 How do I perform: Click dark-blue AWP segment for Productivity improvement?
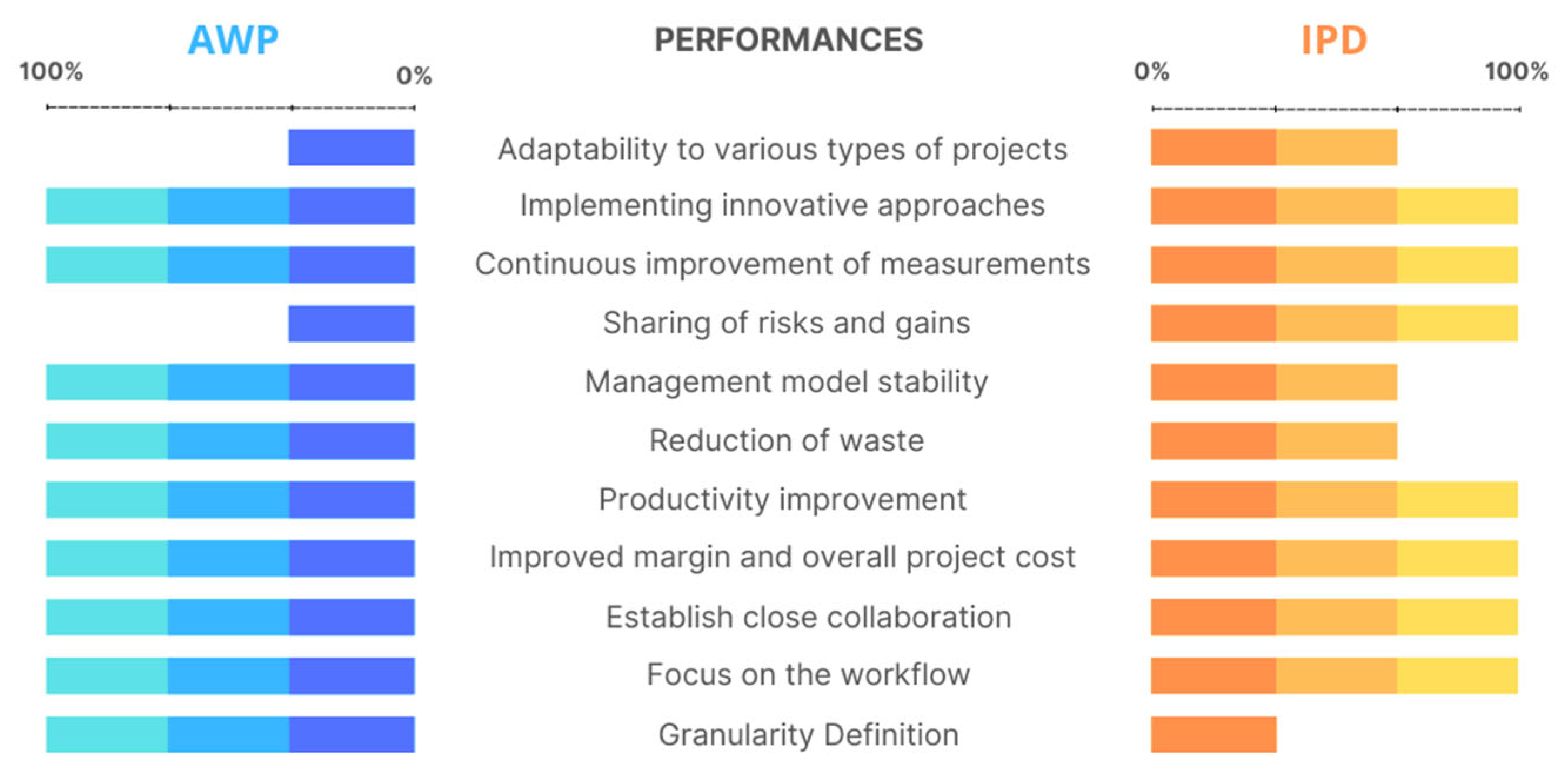coord(351,499)
